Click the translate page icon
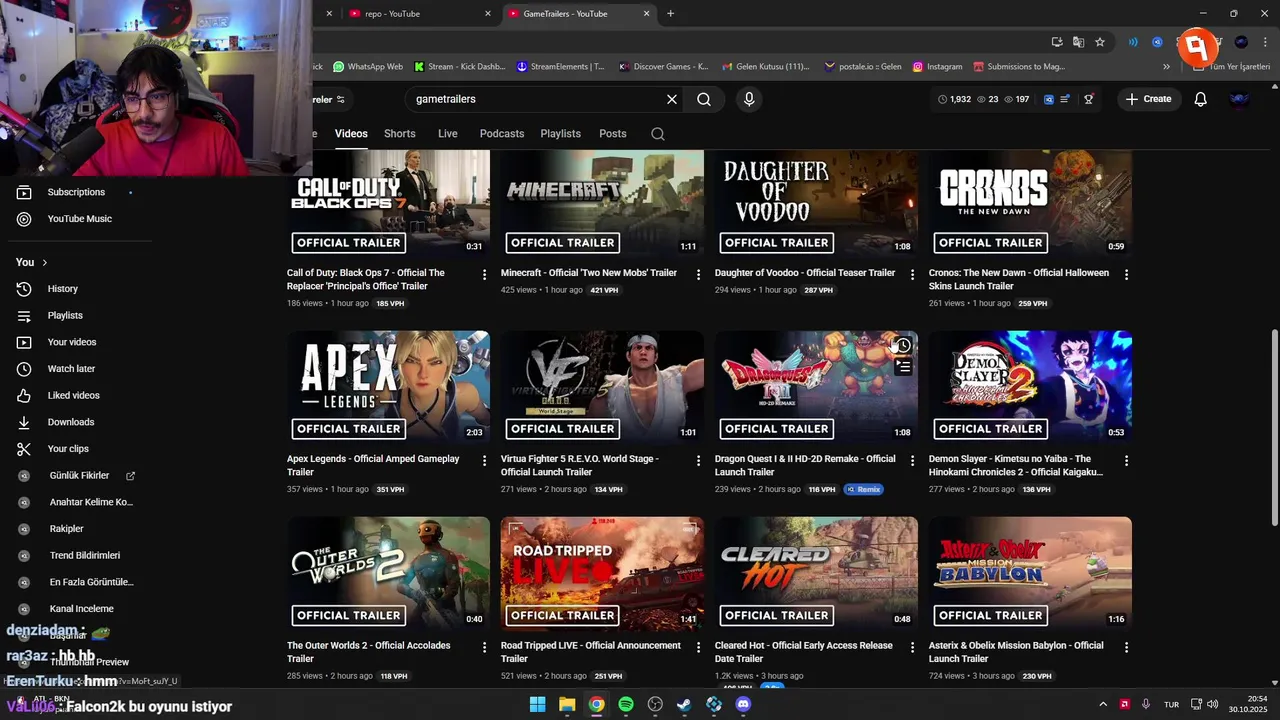 pyautogui.click(x=1078, y=42)
